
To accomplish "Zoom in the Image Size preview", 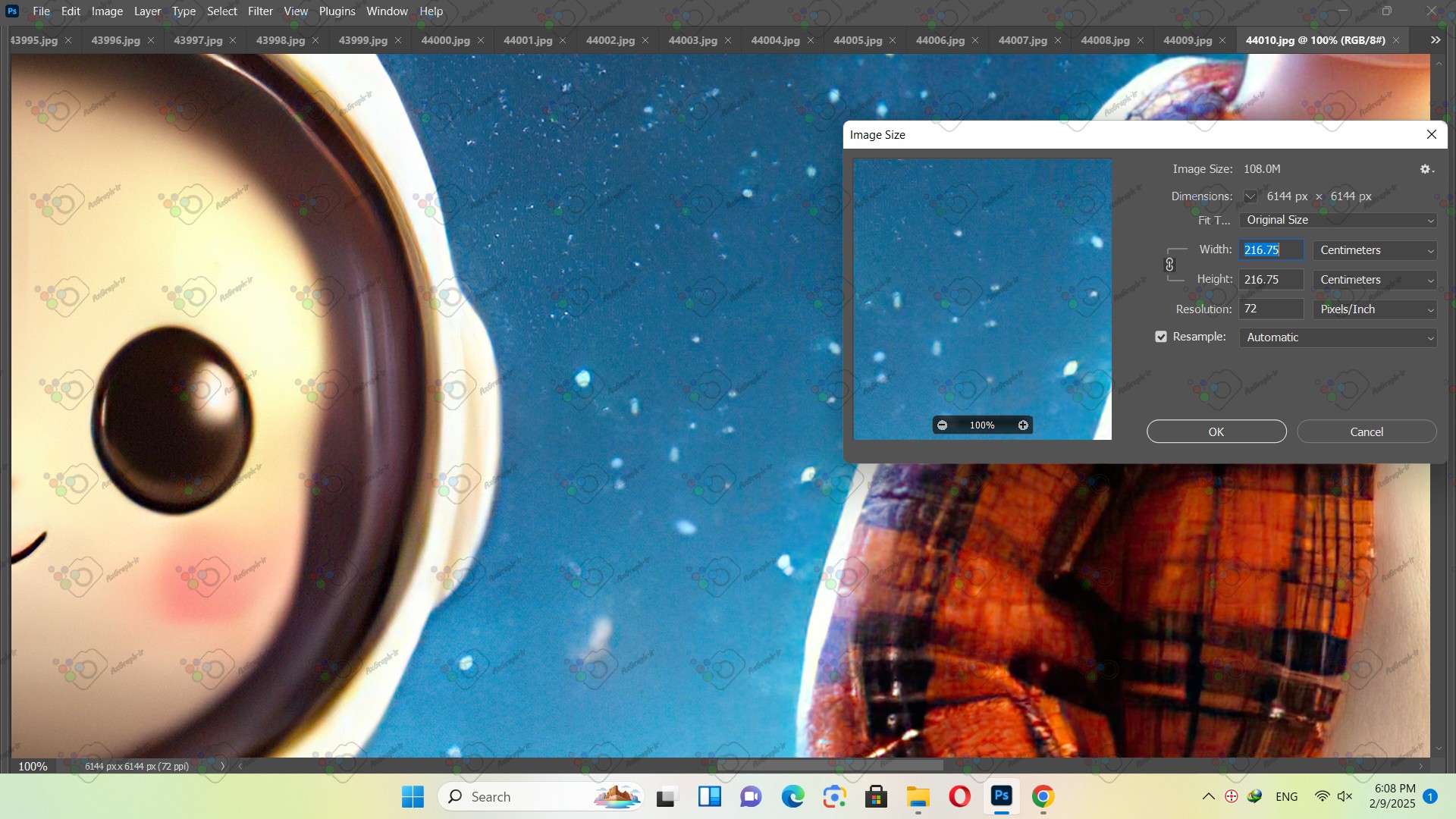I will pyautogui.click(x=1023, y=425).
